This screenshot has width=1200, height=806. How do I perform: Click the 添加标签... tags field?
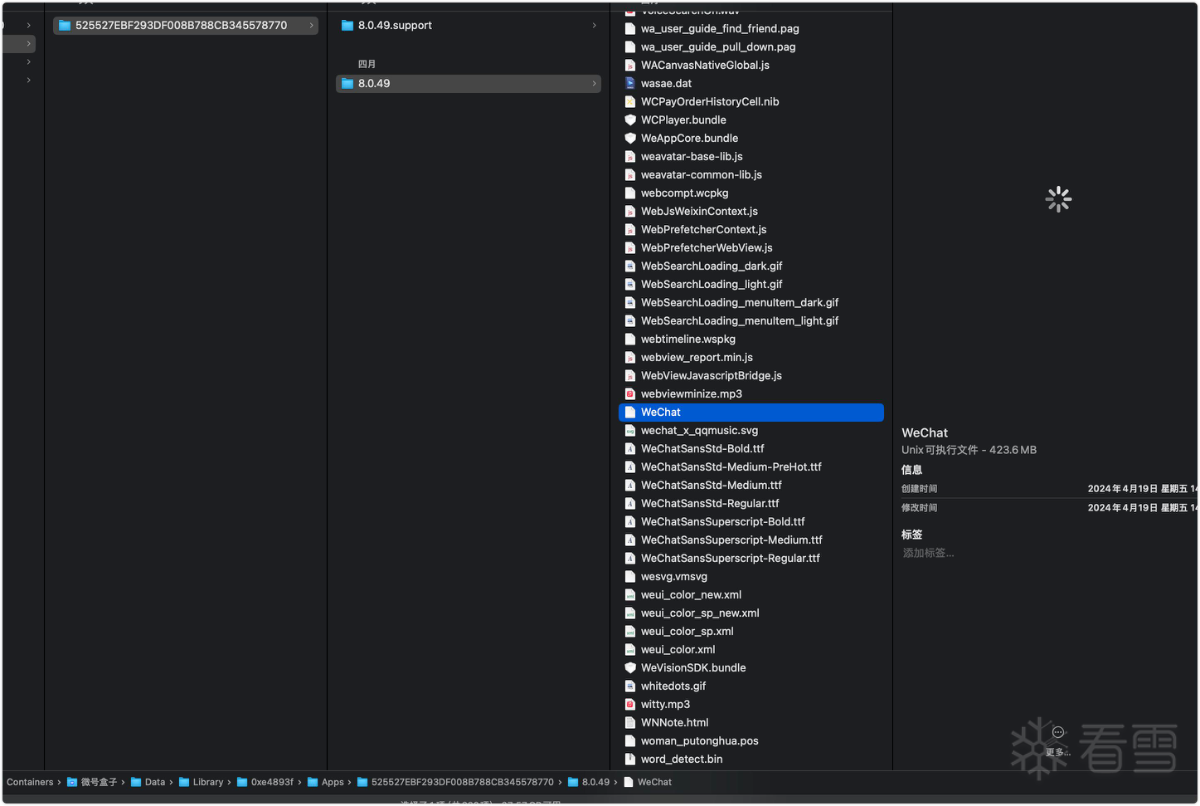928,553
